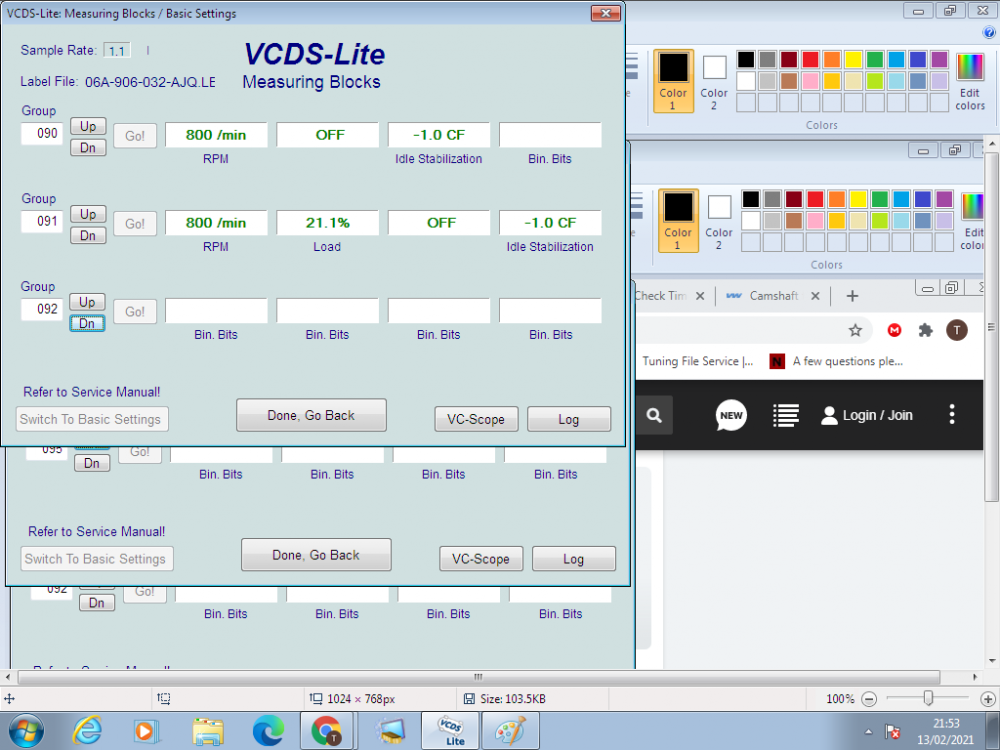
Task: Click the Sample Rate 1.1 field
Action: point(117,50)
